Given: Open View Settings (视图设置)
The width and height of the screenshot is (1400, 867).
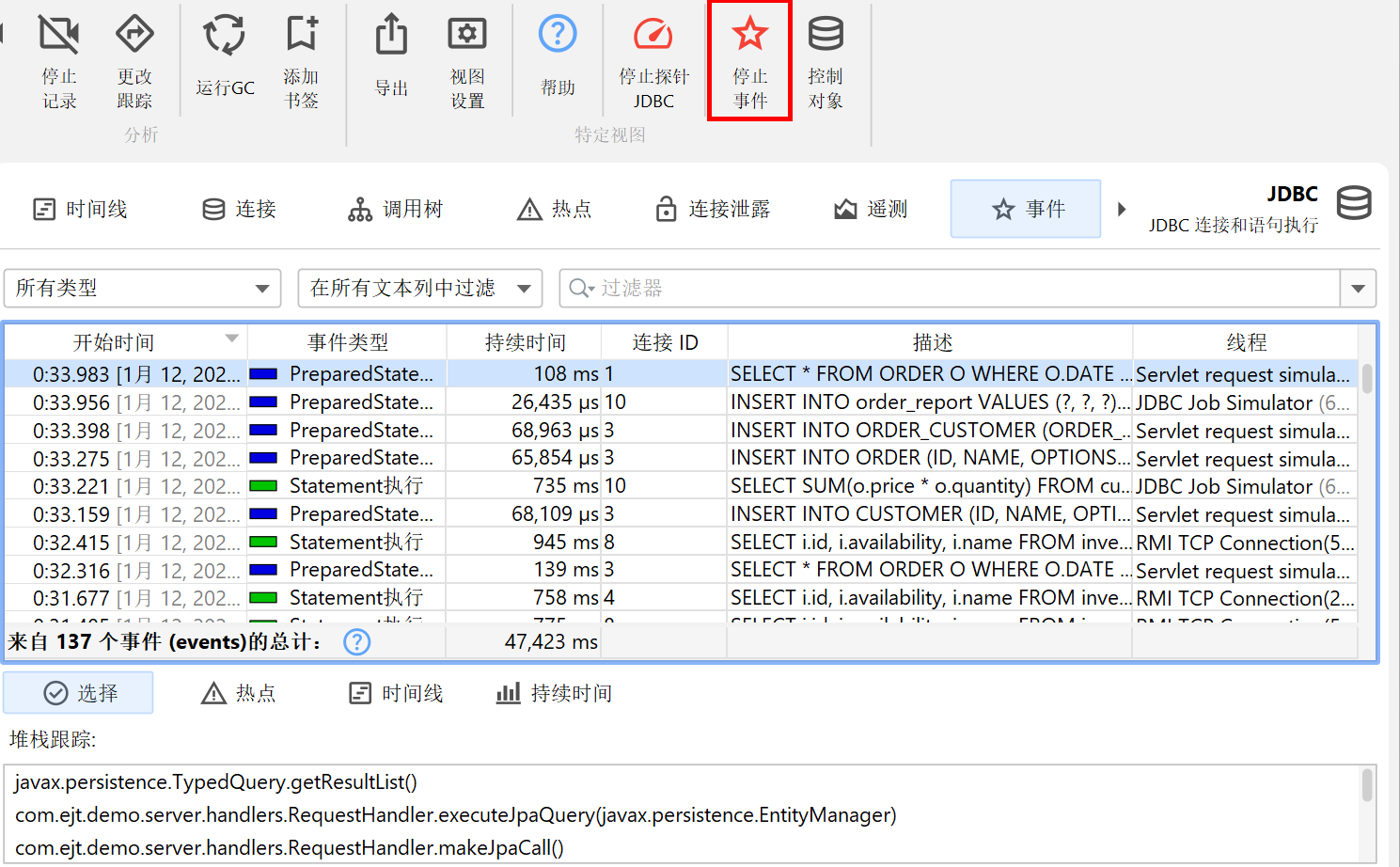Looking at the screenshot, I should (x=466, y=36).
